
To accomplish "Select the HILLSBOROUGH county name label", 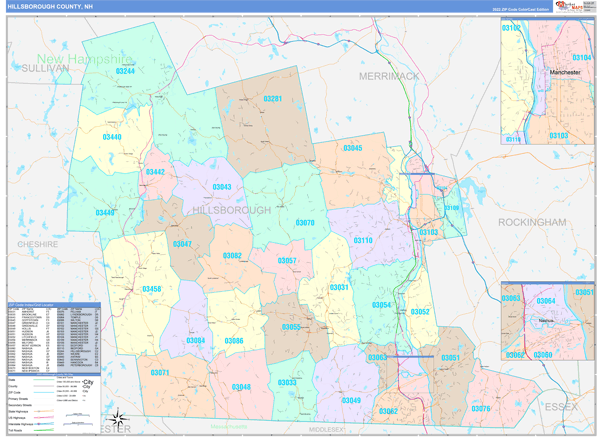I will click(x=231, y=210).
